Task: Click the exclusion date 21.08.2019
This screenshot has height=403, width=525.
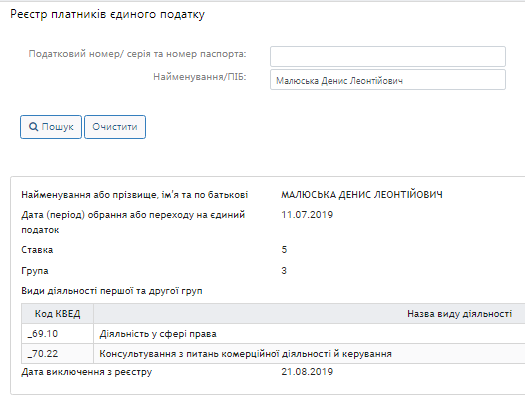Action: [x=307, y=372]
